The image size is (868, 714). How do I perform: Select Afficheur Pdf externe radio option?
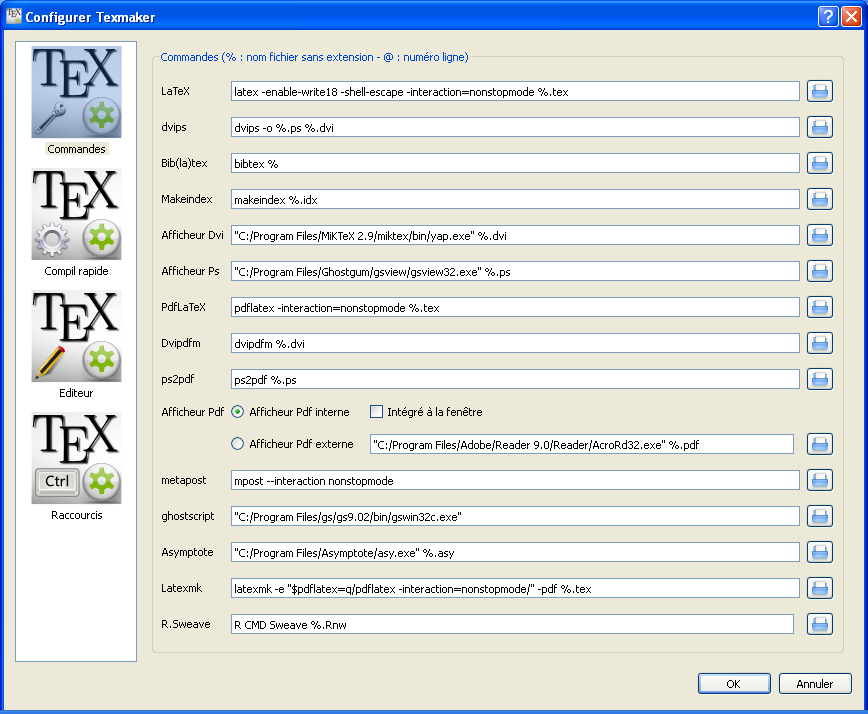click(x=238, y=444)
